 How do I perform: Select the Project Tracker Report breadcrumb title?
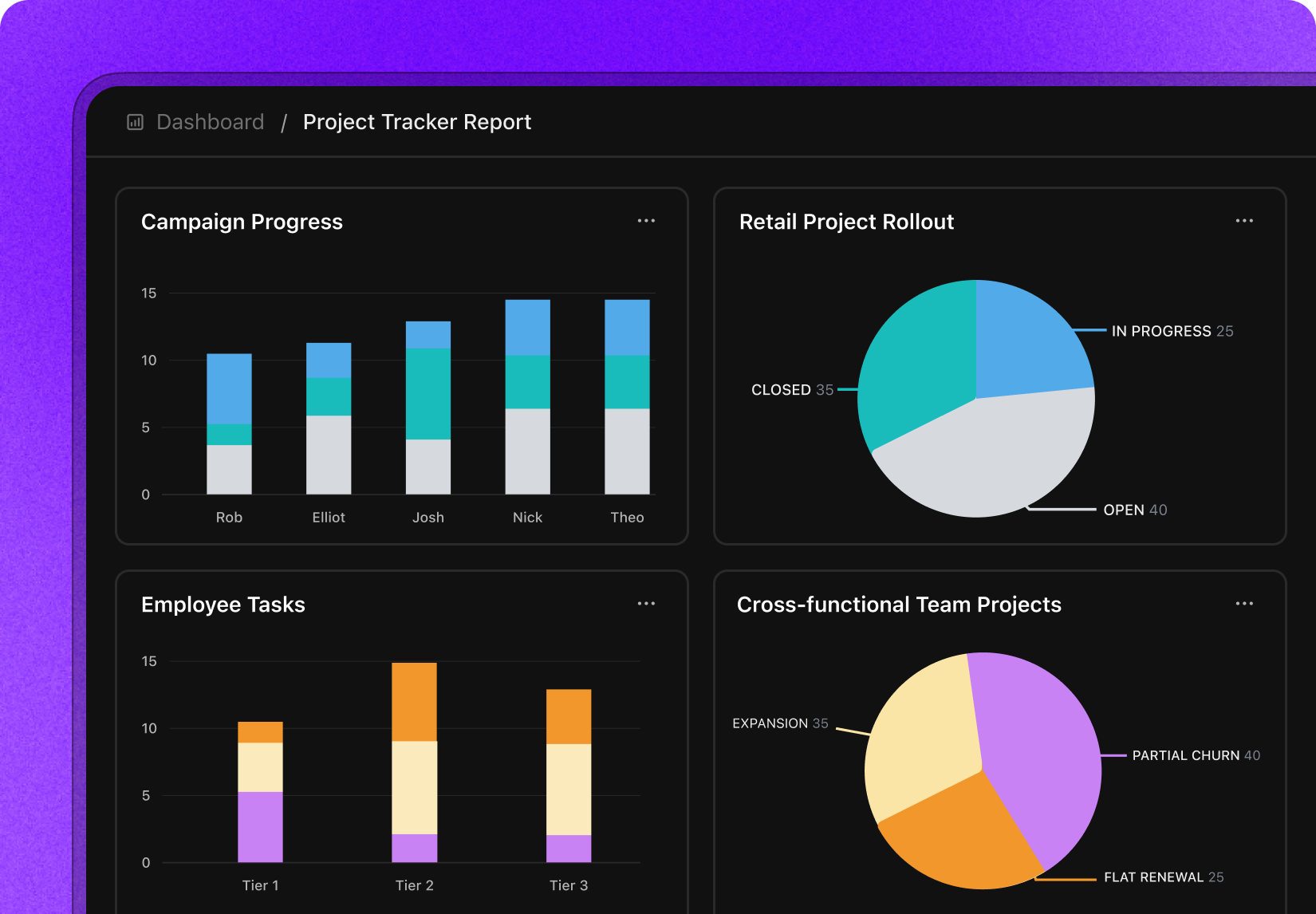(x=417, y=122)
